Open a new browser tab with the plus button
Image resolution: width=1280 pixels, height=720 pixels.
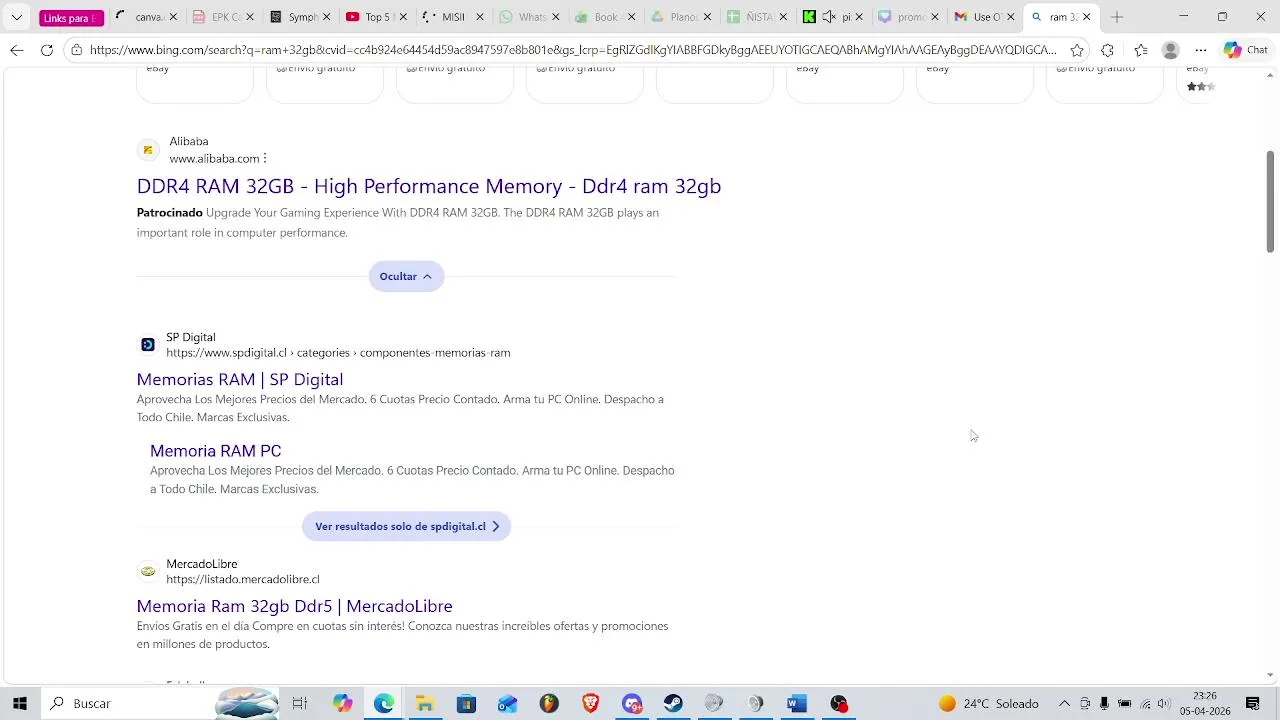(1117, 17)
